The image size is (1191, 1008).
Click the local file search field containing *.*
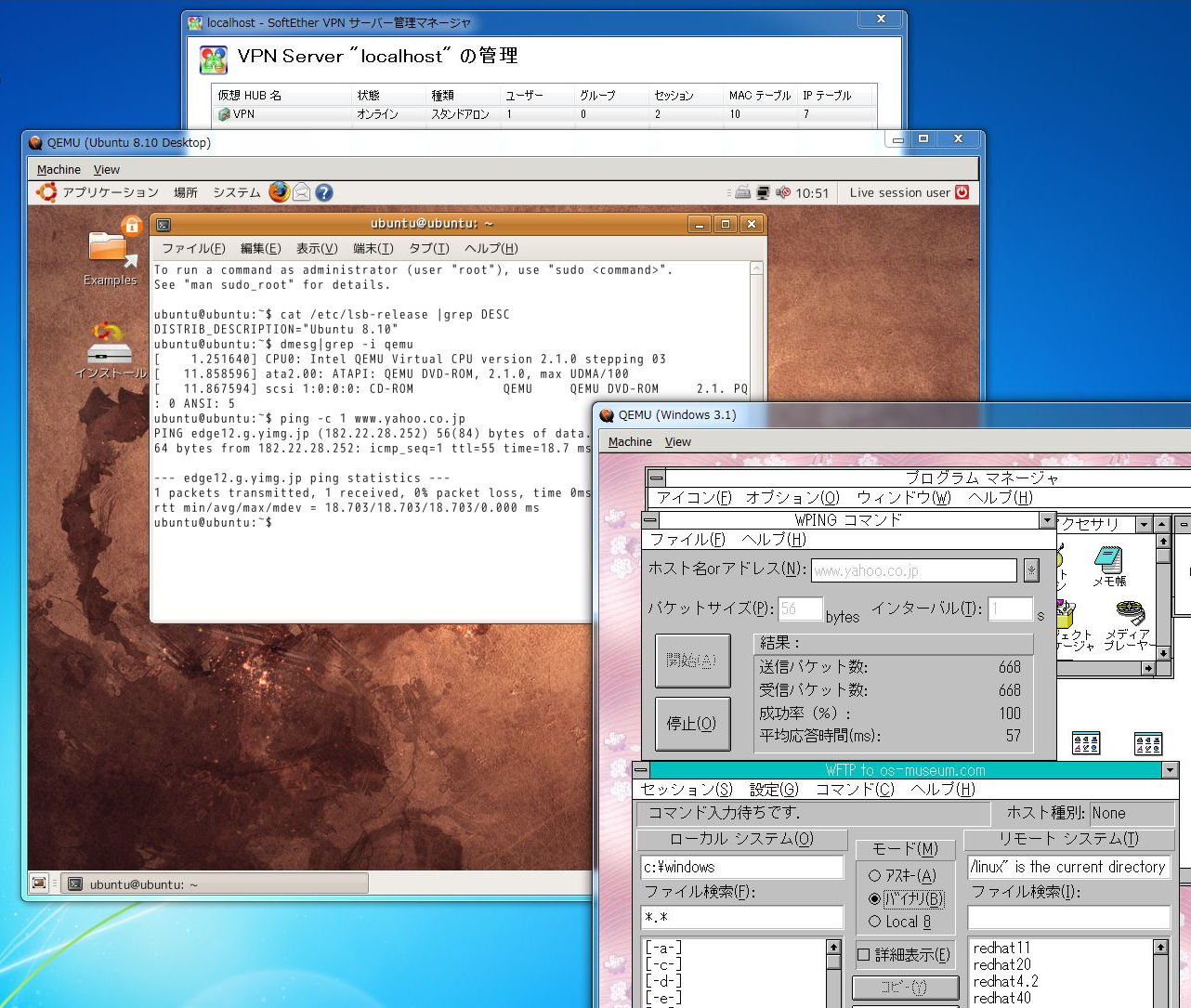pyautogui.click(x=741, y=918)
